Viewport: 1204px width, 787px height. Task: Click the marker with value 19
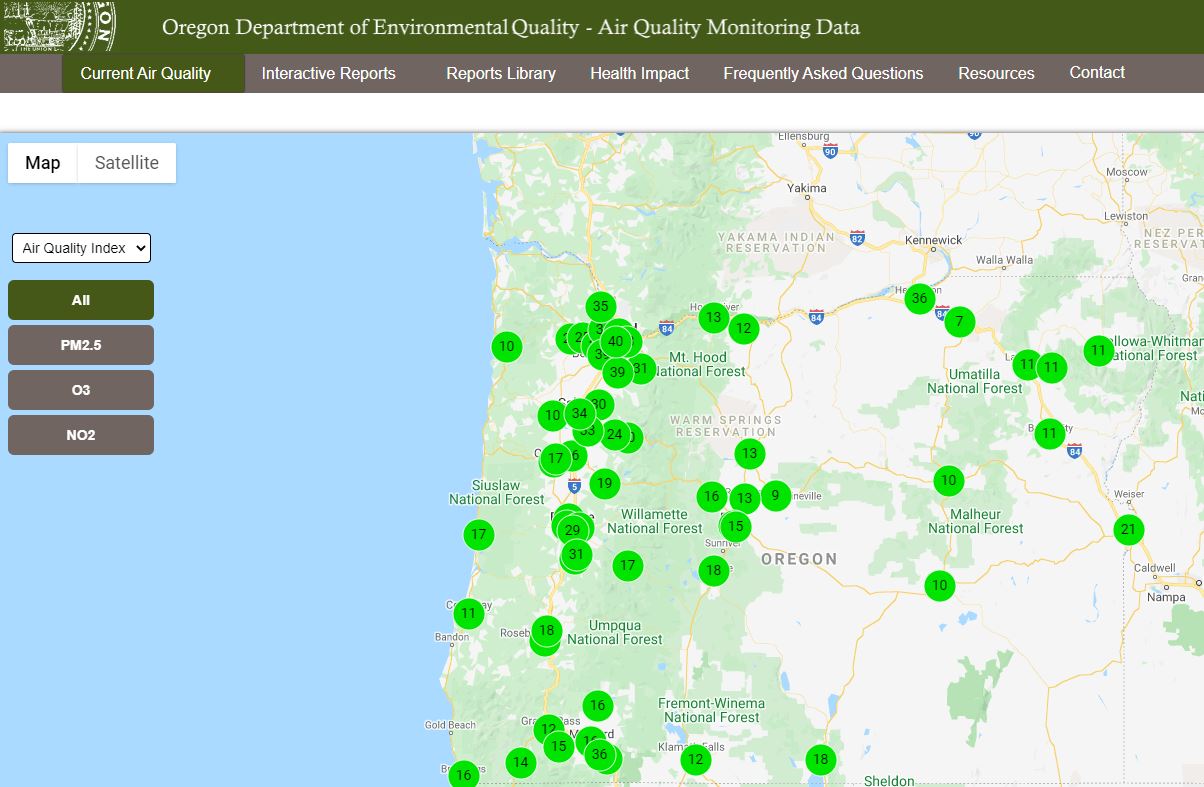tap(604, 484)
